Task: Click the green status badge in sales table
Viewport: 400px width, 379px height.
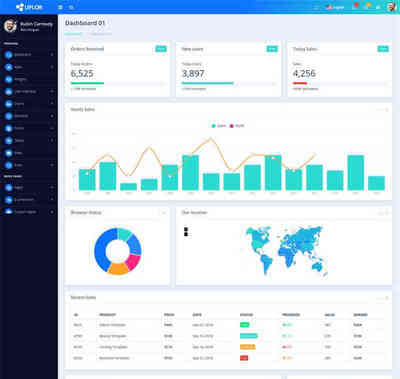Action: pos(245,325)
